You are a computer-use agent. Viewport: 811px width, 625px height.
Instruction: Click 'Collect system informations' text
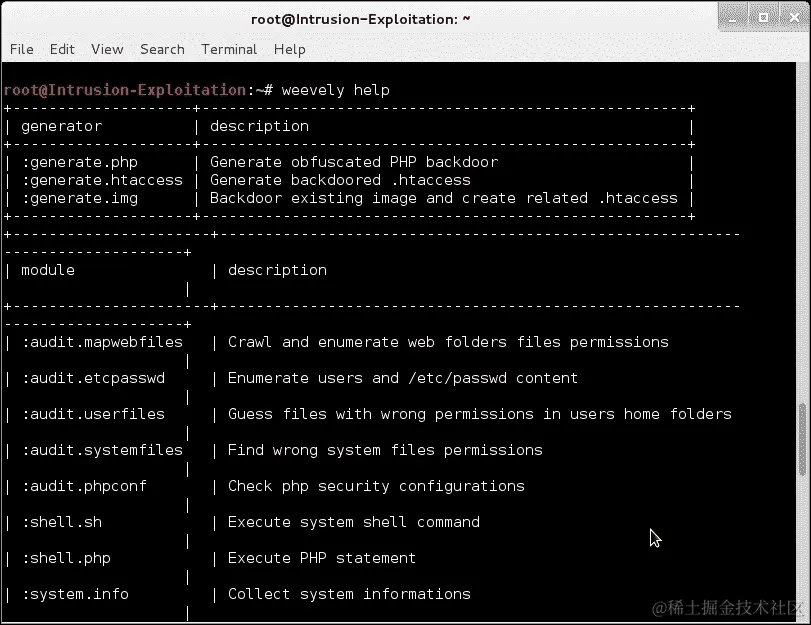click(x=349, y=594)
